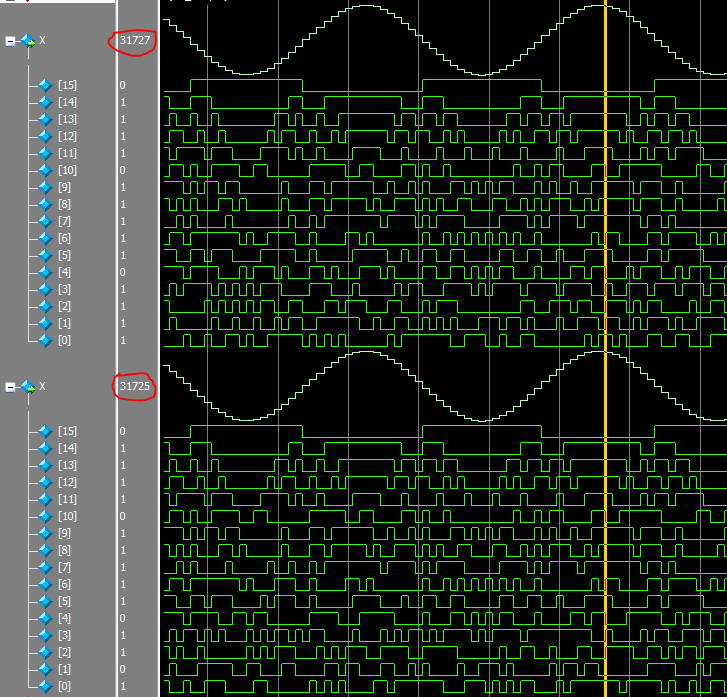
Task: Click value 0 of bit [1] in lower X
Action: point(123,669)
